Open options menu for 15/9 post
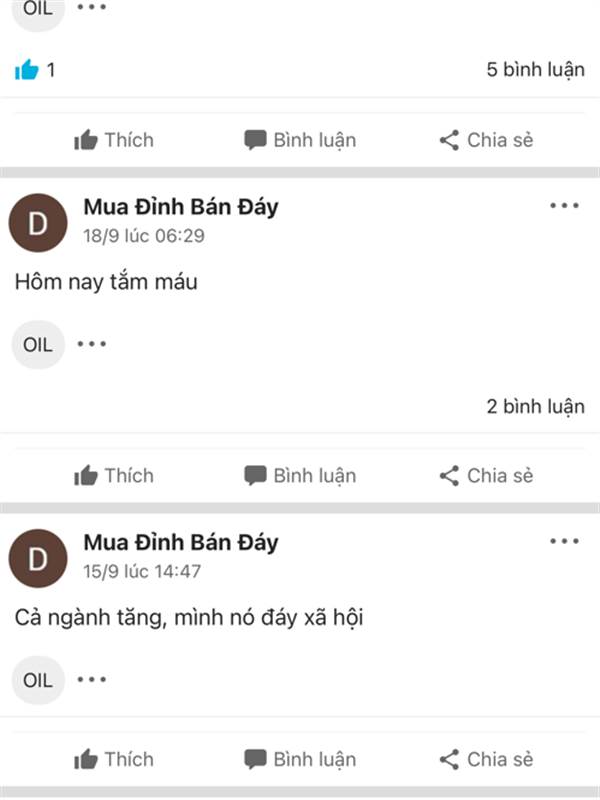The image size is (600, 800). tap(564, 542)
